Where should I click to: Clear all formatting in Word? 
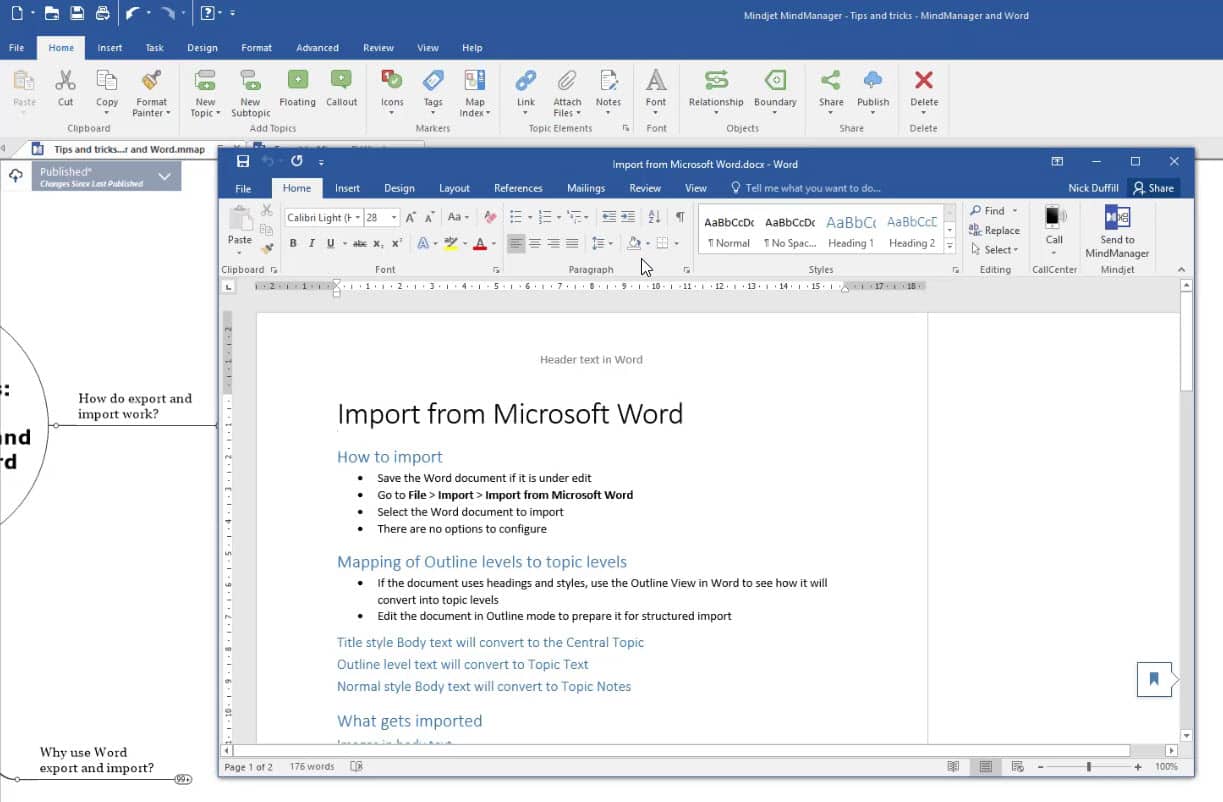coord(490,217)
